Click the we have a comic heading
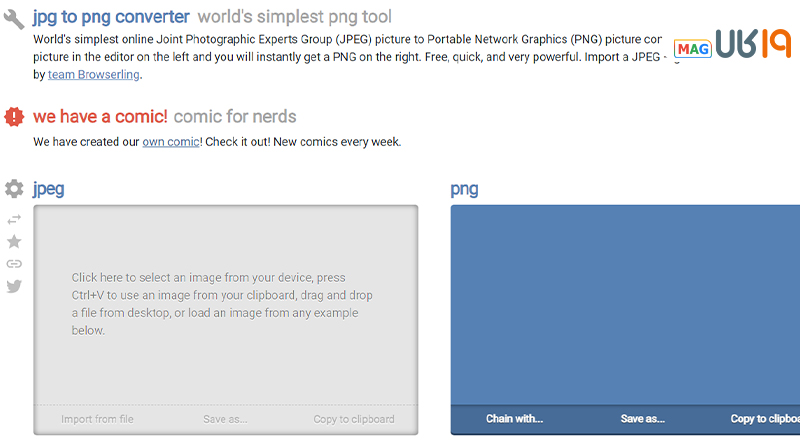 100,116
